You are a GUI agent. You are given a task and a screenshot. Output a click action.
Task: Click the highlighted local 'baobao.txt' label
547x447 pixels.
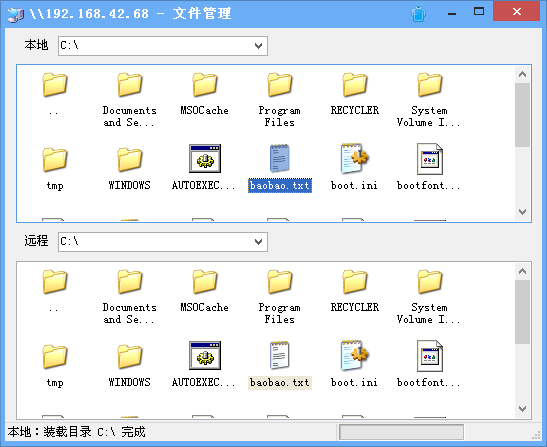click(280, 185)
